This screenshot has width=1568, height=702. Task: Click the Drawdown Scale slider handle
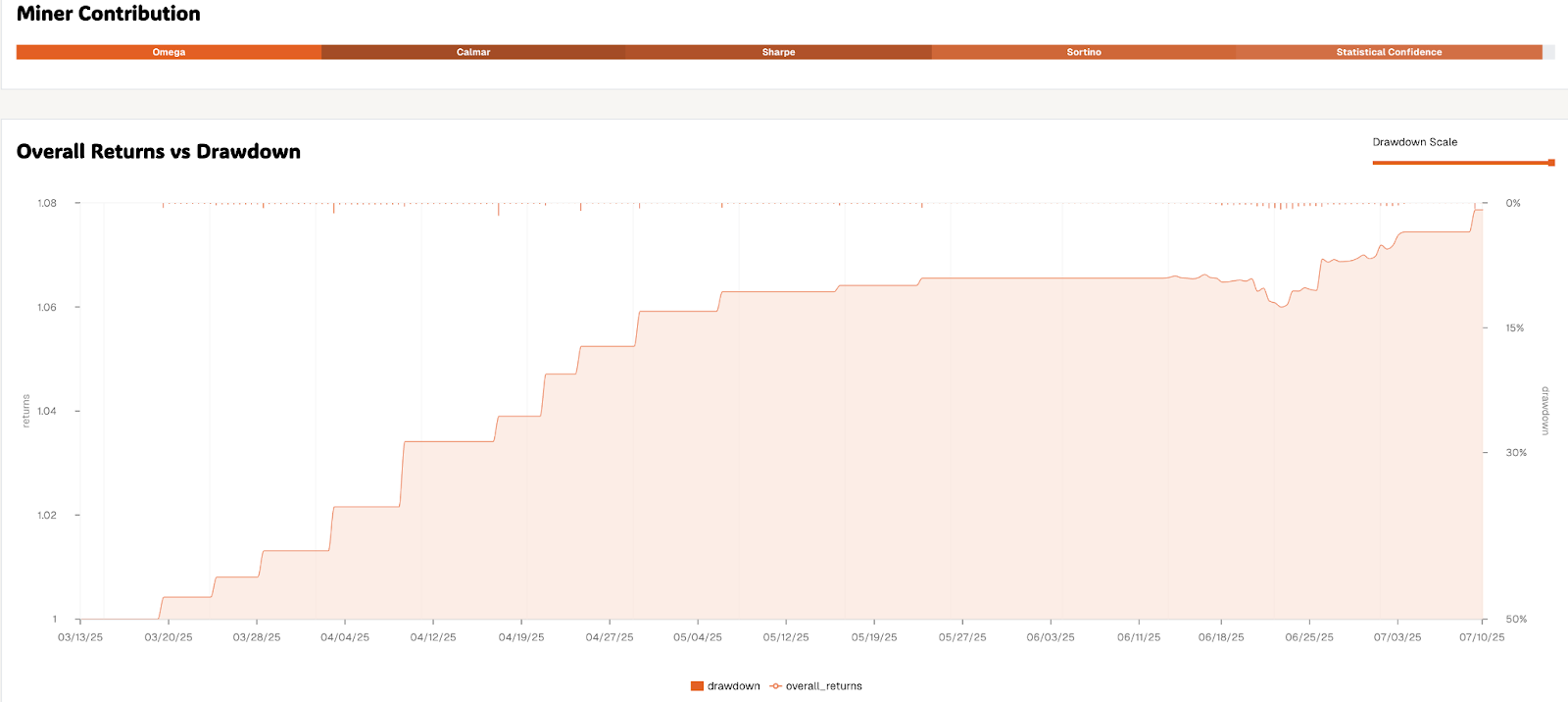tap(1551, 163)
